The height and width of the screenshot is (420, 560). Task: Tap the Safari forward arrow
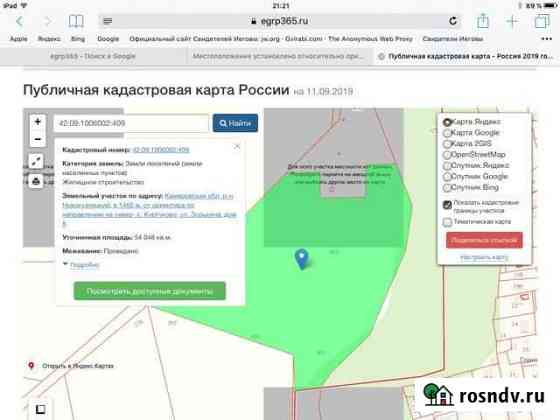[48, 21]
